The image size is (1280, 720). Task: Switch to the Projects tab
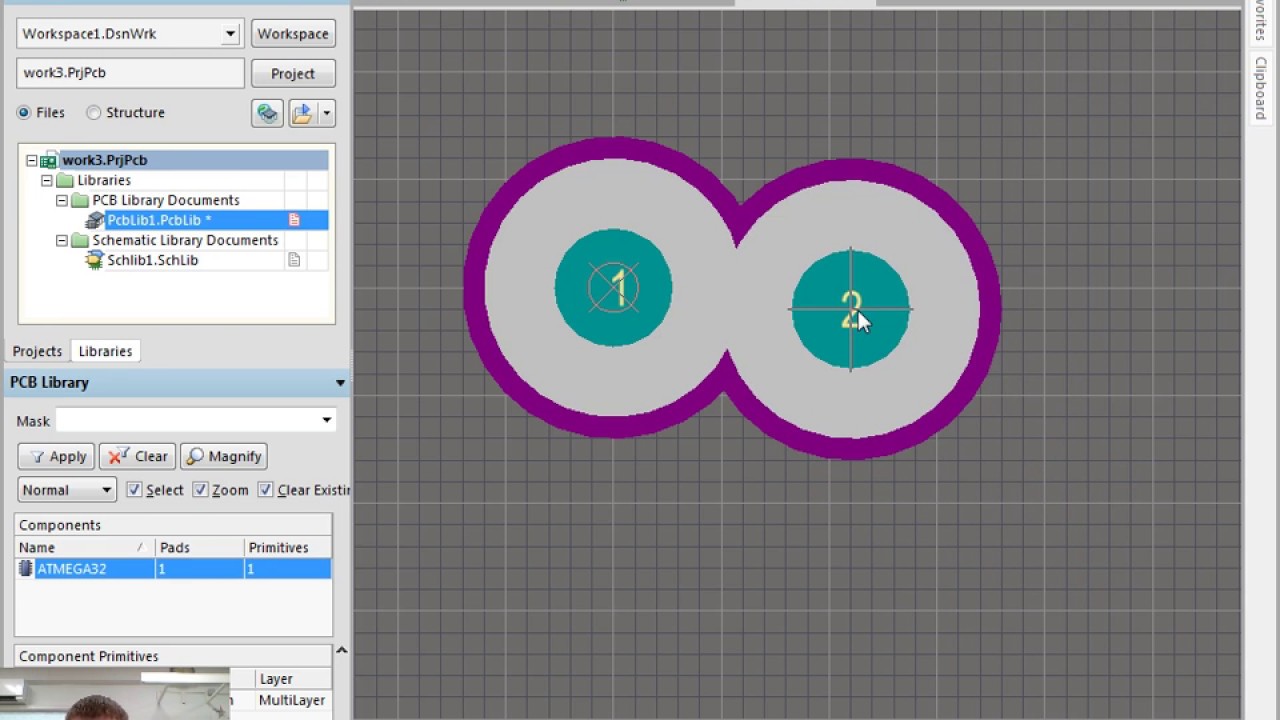[37, 351]
